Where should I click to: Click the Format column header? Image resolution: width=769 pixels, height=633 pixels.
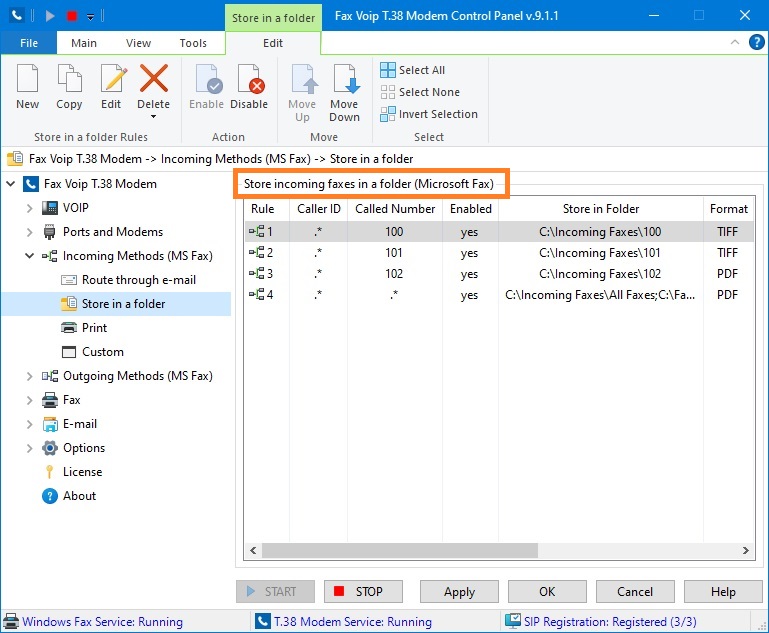[728, 209]
